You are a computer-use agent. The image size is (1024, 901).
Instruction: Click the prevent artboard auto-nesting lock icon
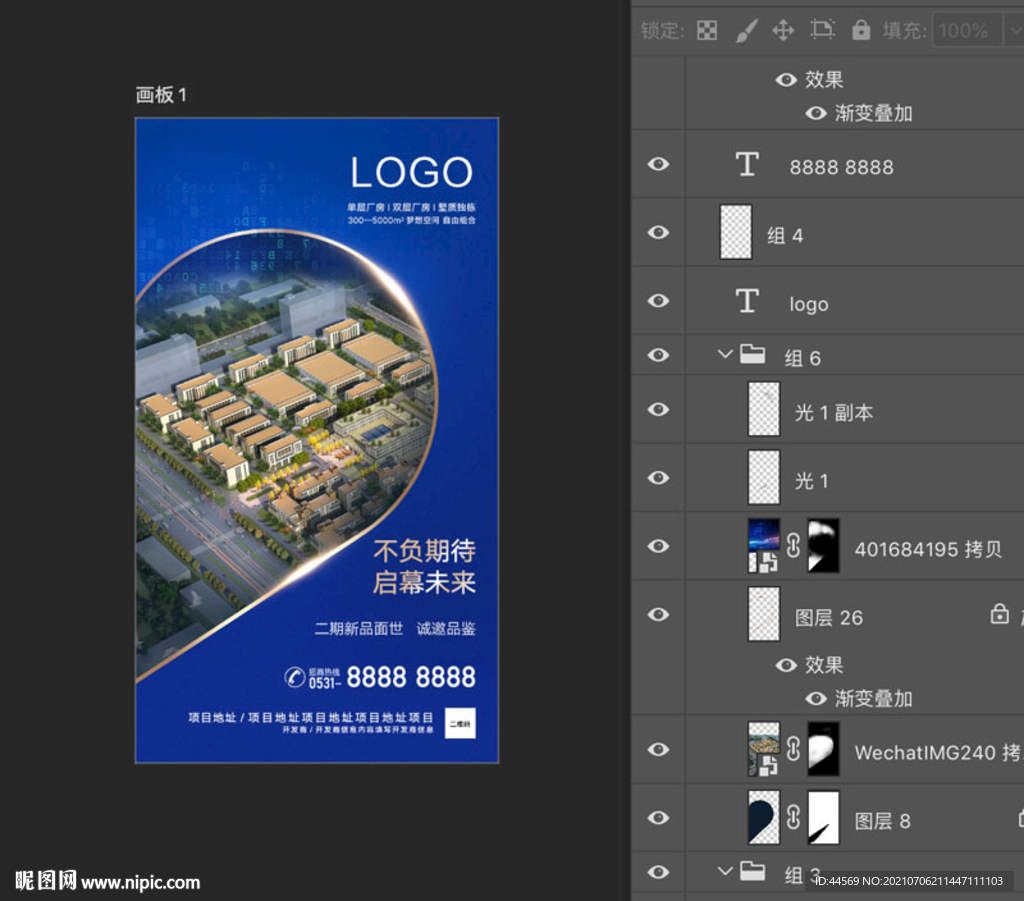click(x=822, y=30)
